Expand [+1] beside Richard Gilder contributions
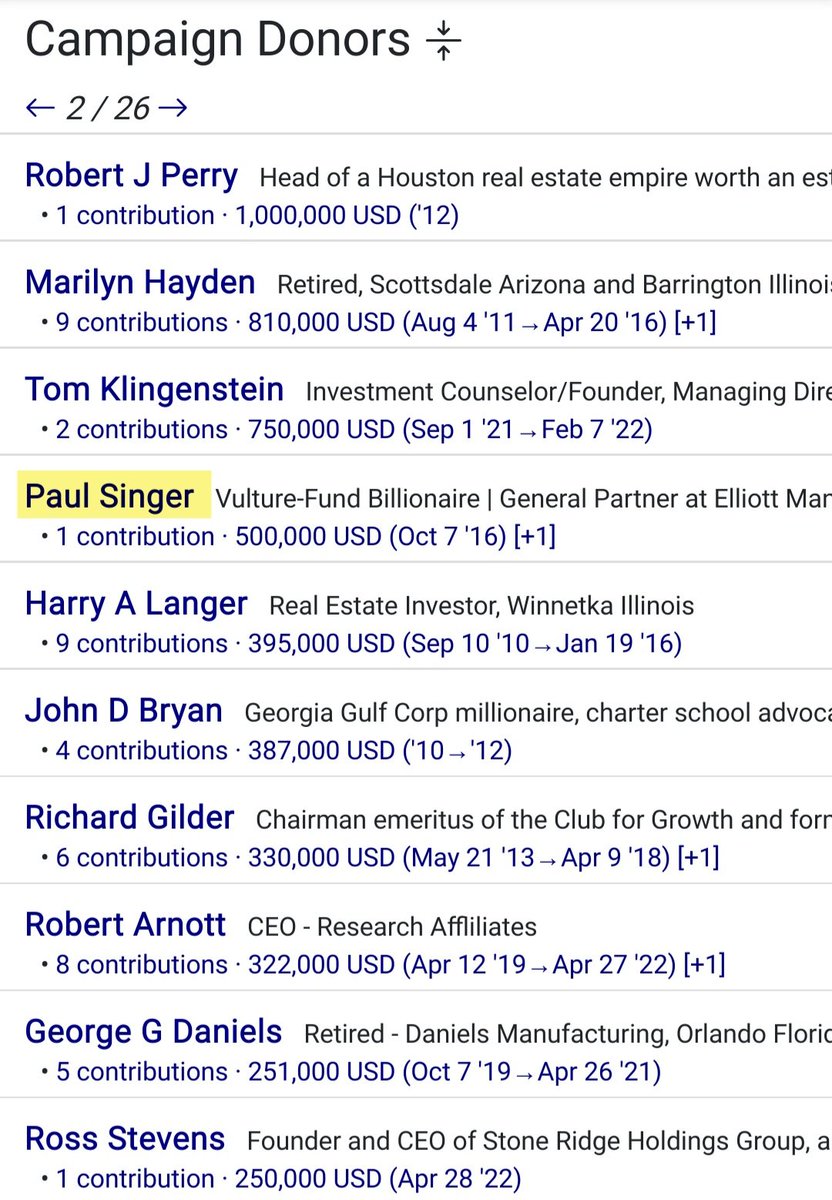This screenshot has width=832, height=1200. point(698,858)
